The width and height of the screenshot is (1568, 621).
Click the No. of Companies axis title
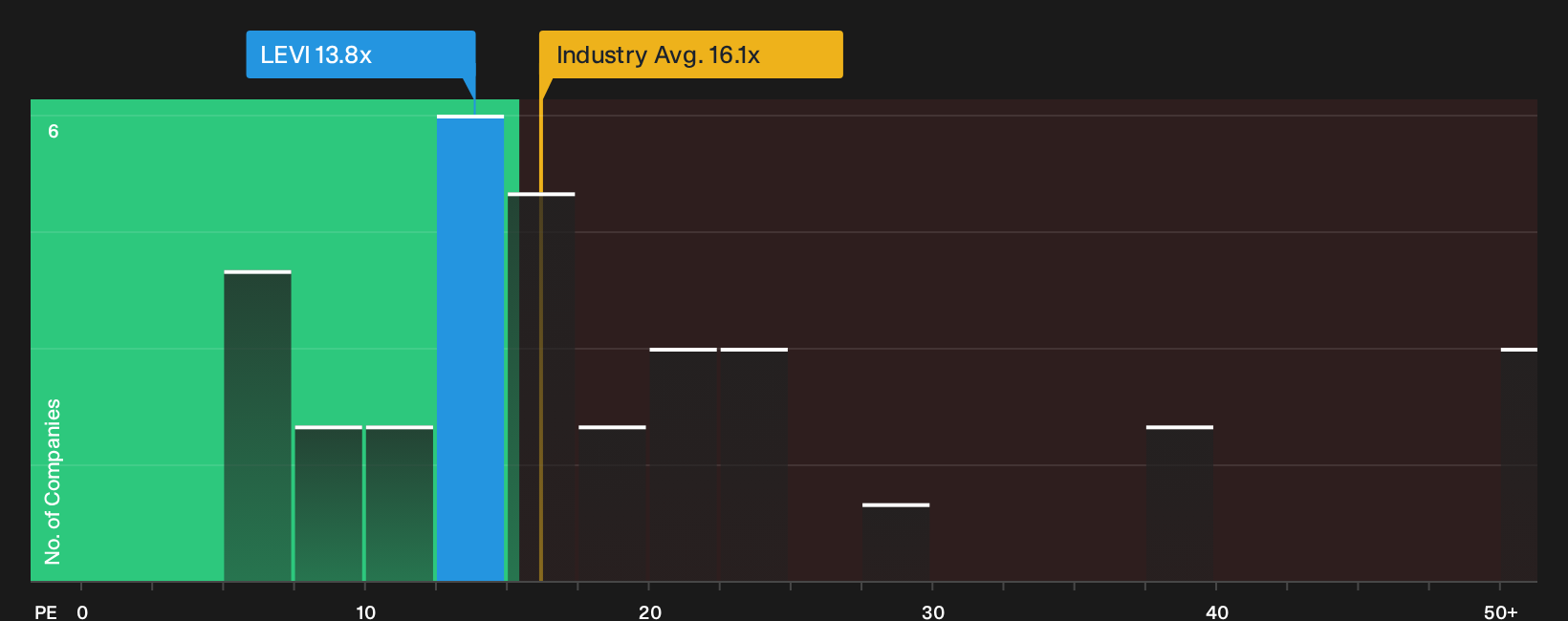[53, 482]
